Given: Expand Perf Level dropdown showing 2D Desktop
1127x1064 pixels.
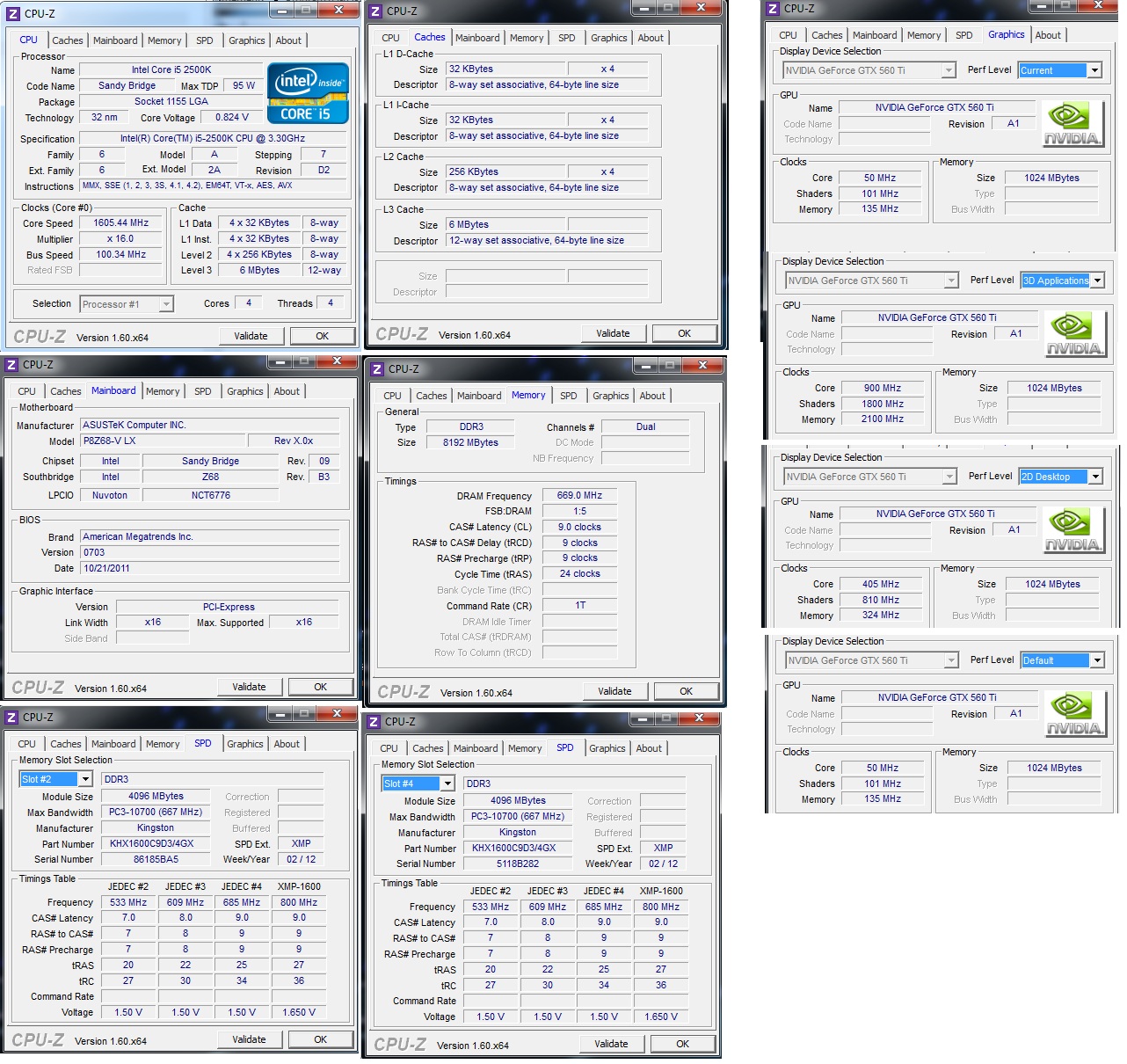Looking at the screenshot, I should pyautogui.click(x=1094, y=477).
